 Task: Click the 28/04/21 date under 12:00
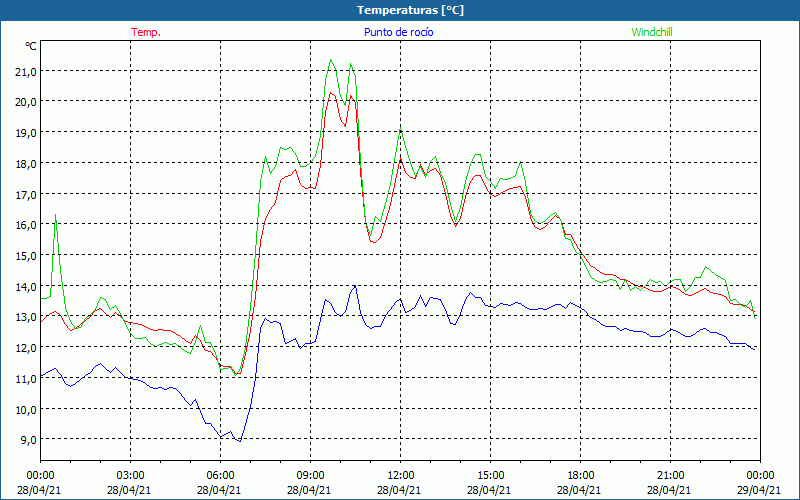pos(399,490)
